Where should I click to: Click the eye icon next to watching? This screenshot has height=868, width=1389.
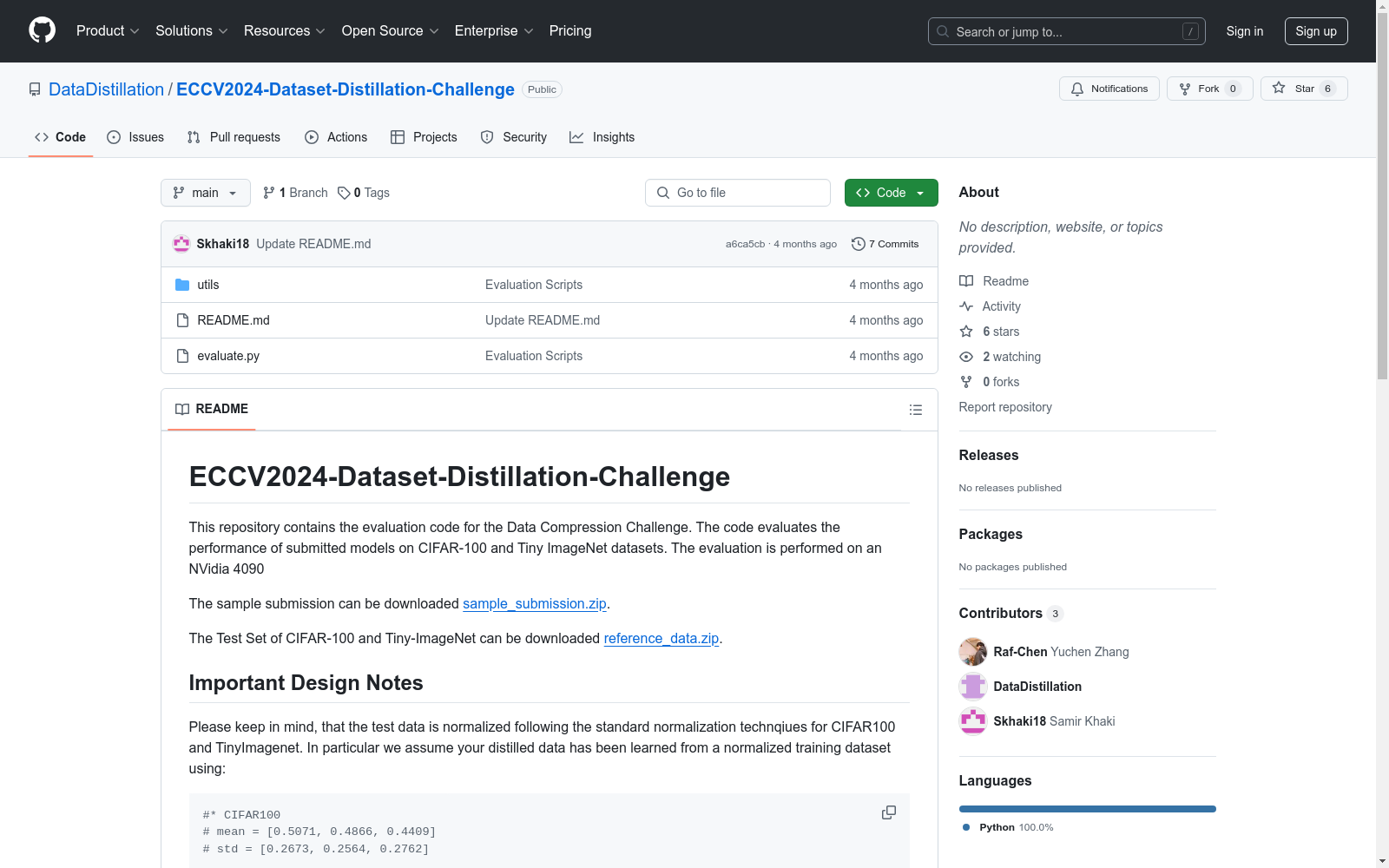tap(966, 357)
